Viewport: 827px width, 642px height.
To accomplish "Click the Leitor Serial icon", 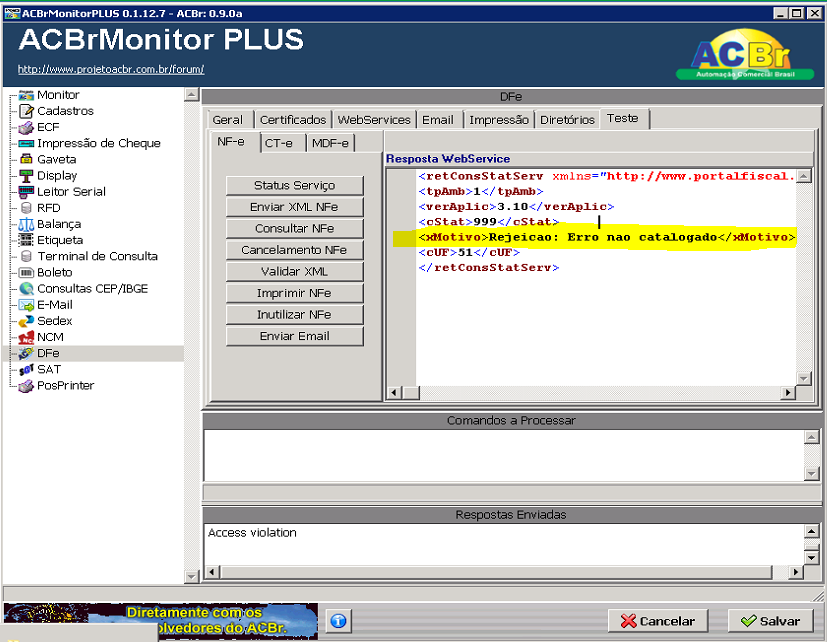I will tap(26, 192).
